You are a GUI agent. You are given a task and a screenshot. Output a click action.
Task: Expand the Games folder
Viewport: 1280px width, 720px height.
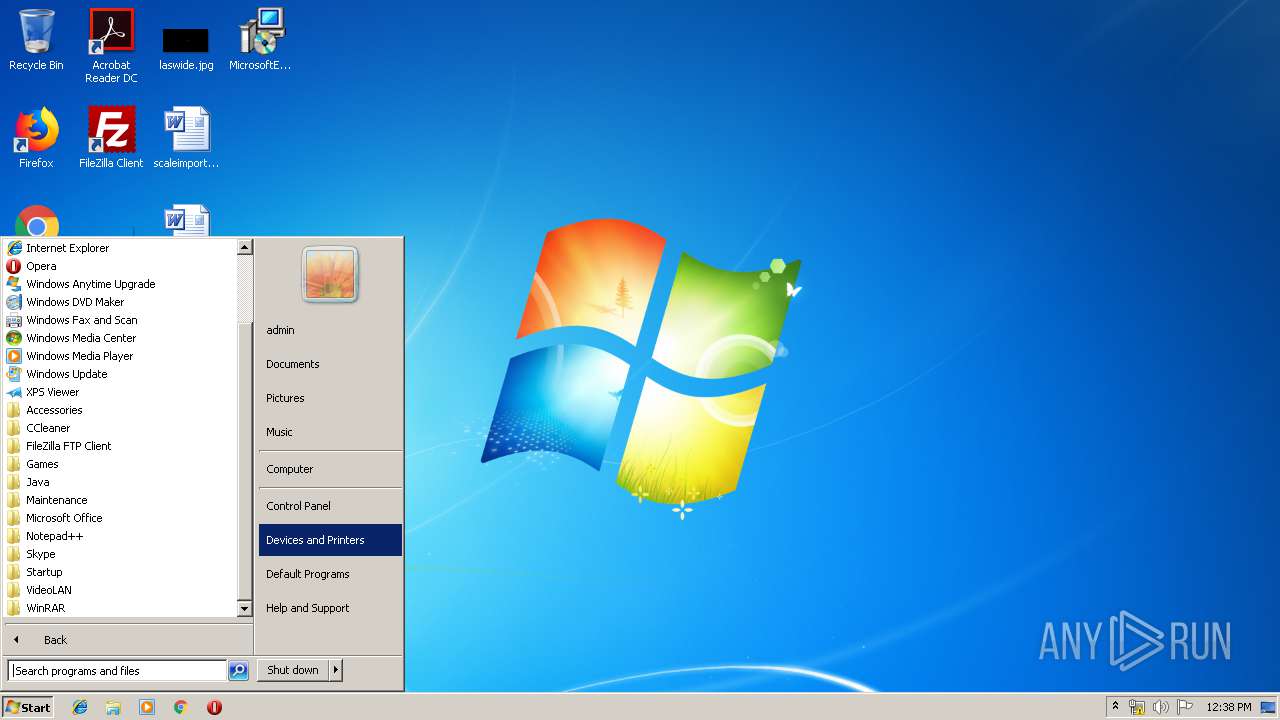(x=120, y=464)
